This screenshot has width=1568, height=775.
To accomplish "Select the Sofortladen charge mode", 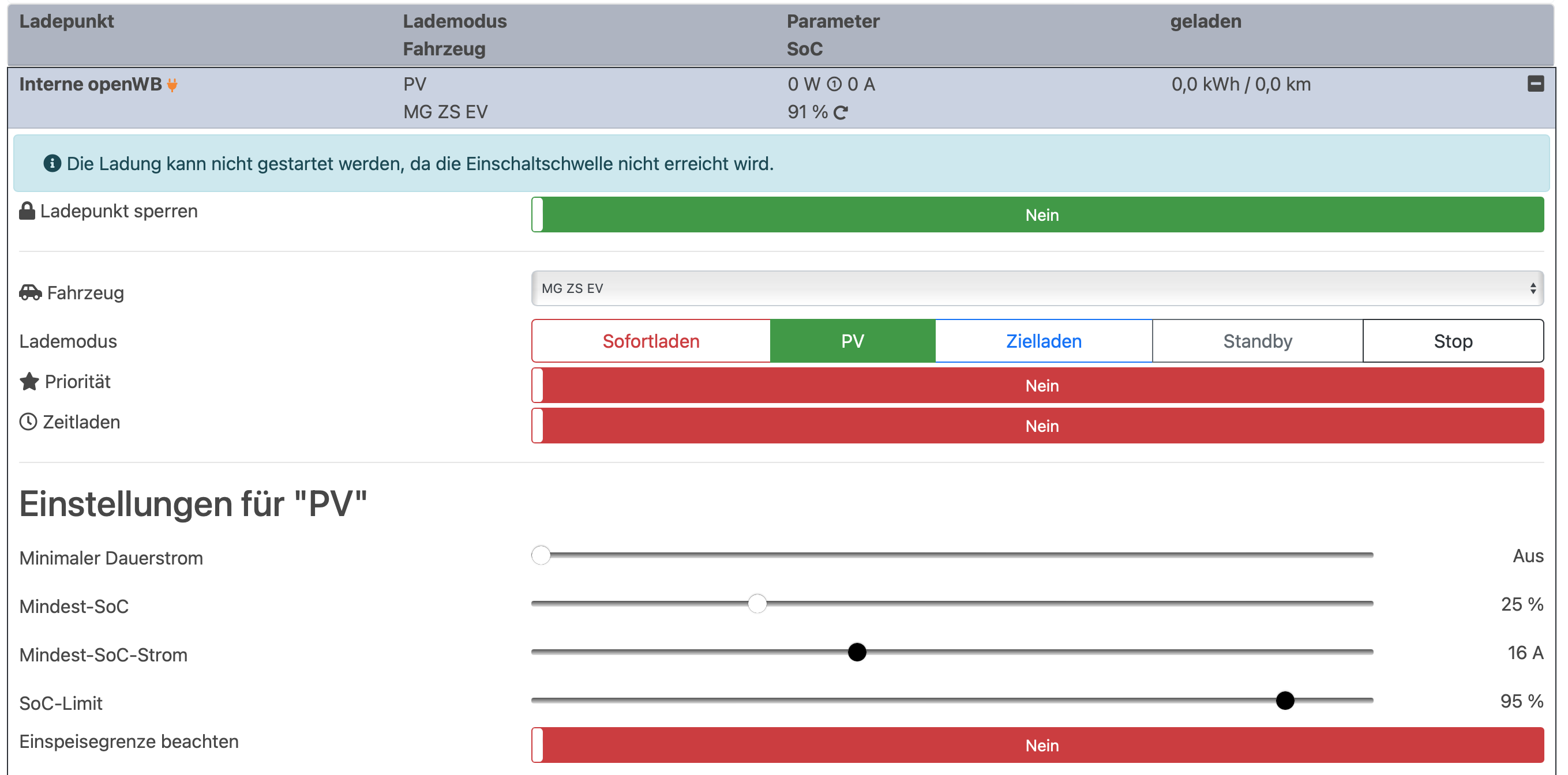I will click(651, 341).
